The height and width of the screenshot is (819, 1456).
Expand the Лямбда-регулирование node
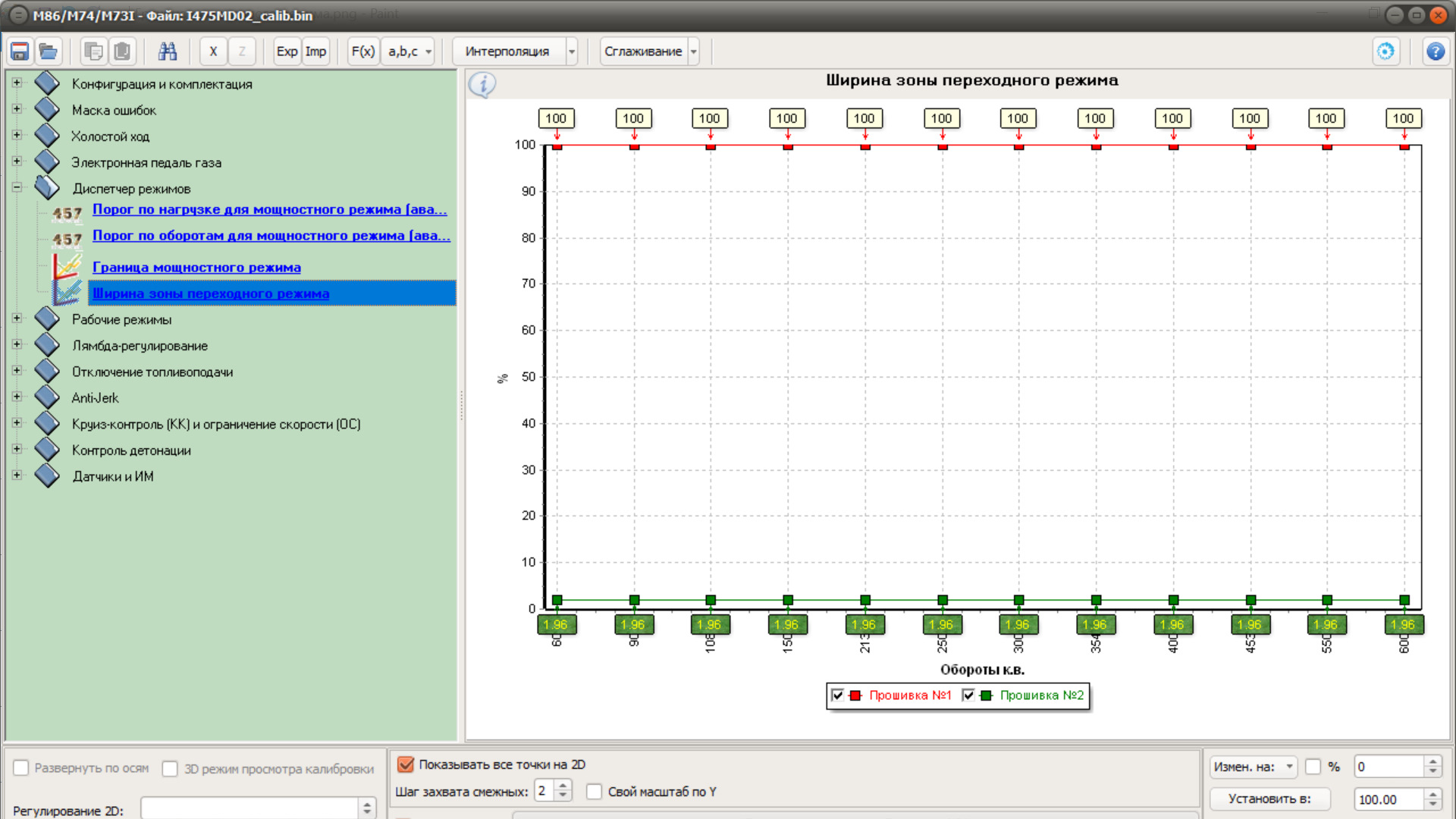pyautogui.click(x=17, y=344)
